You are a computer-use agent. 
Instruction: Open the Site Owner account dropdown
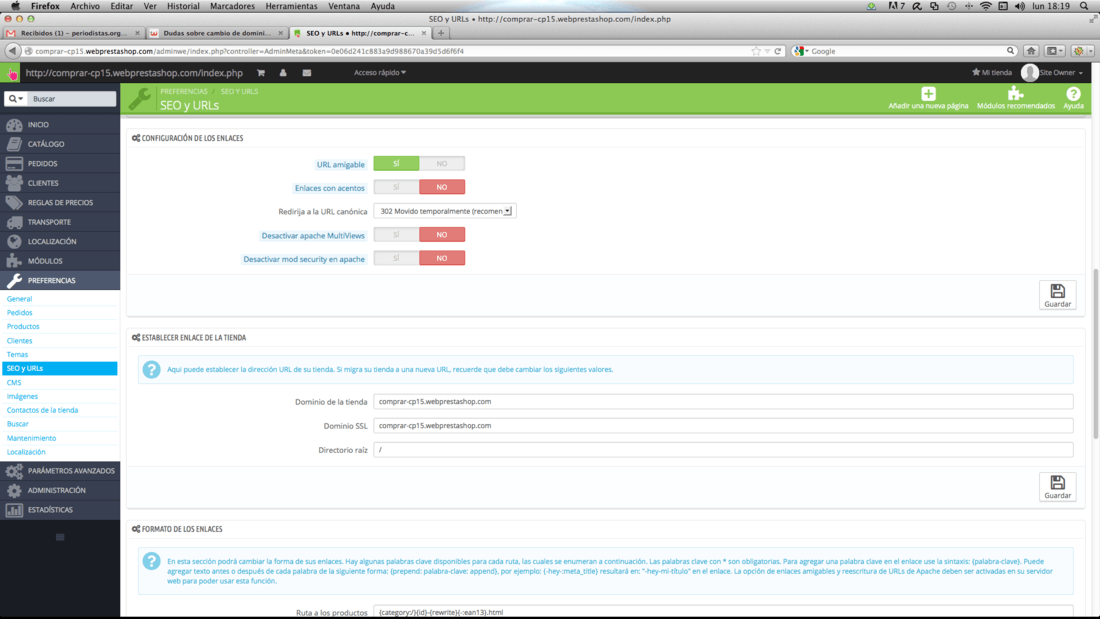1052,72
